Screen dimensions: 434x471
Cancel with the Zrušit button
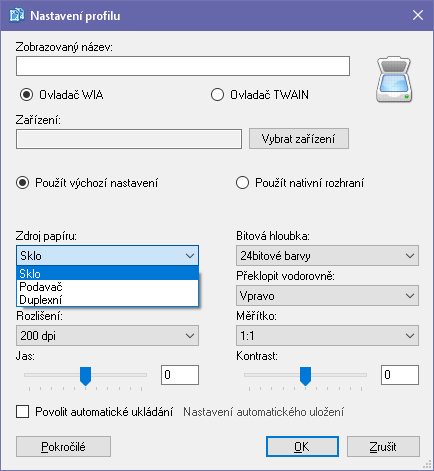click(x=383, y=447)
